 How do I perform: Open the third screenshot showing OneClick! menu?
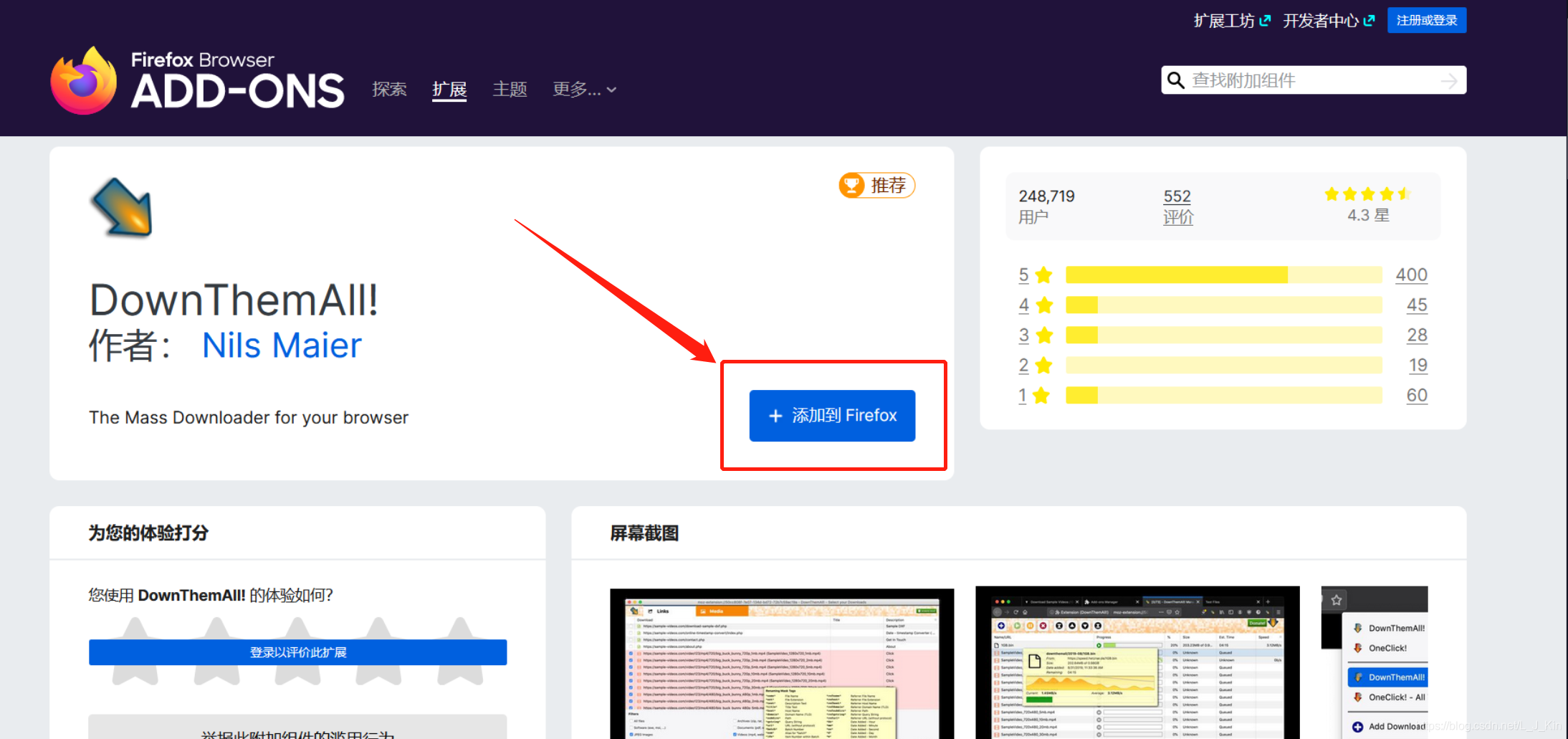1374,662
